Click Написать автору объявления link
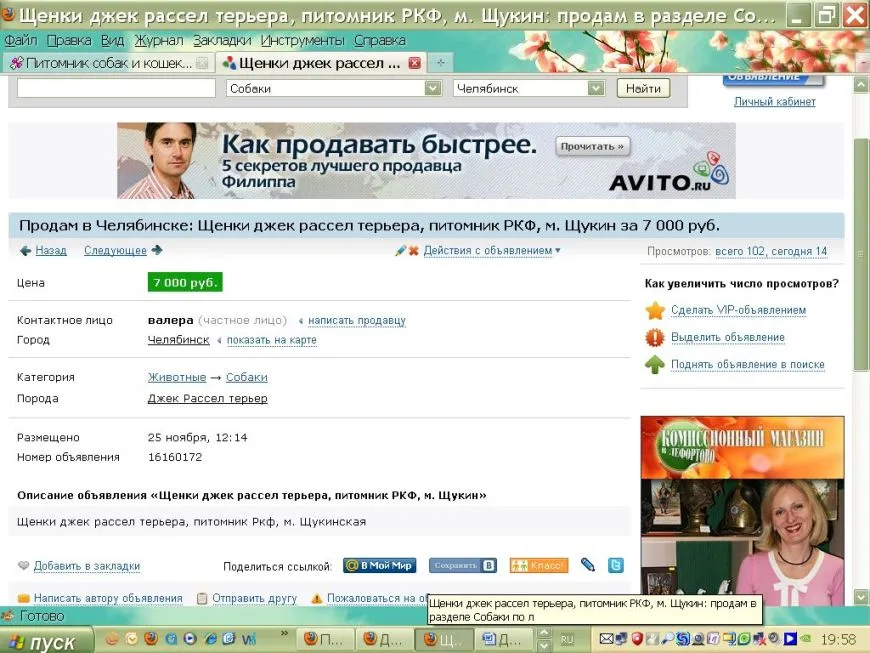The image size is (870, 653). click(x=108, y=598)
